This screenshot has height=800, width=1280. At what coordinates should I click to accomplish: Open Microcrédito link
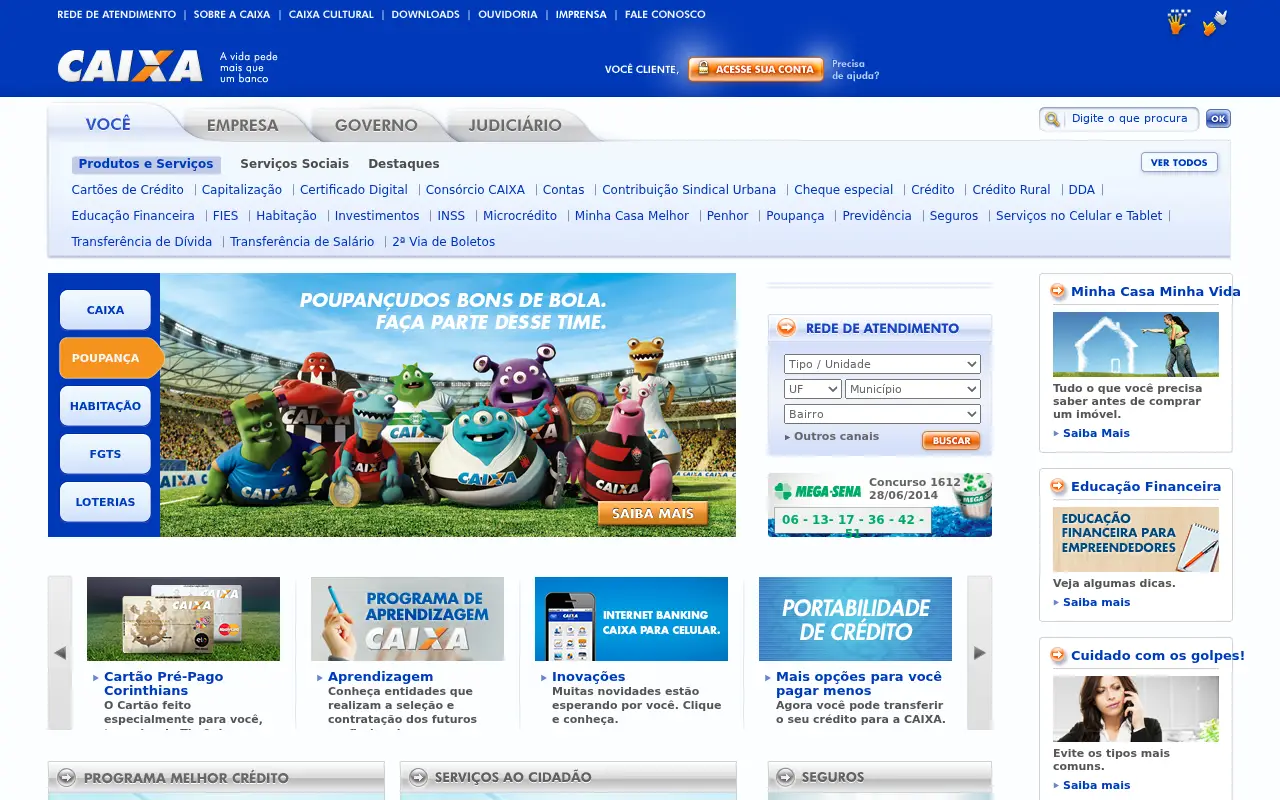[x=520, y=216]
